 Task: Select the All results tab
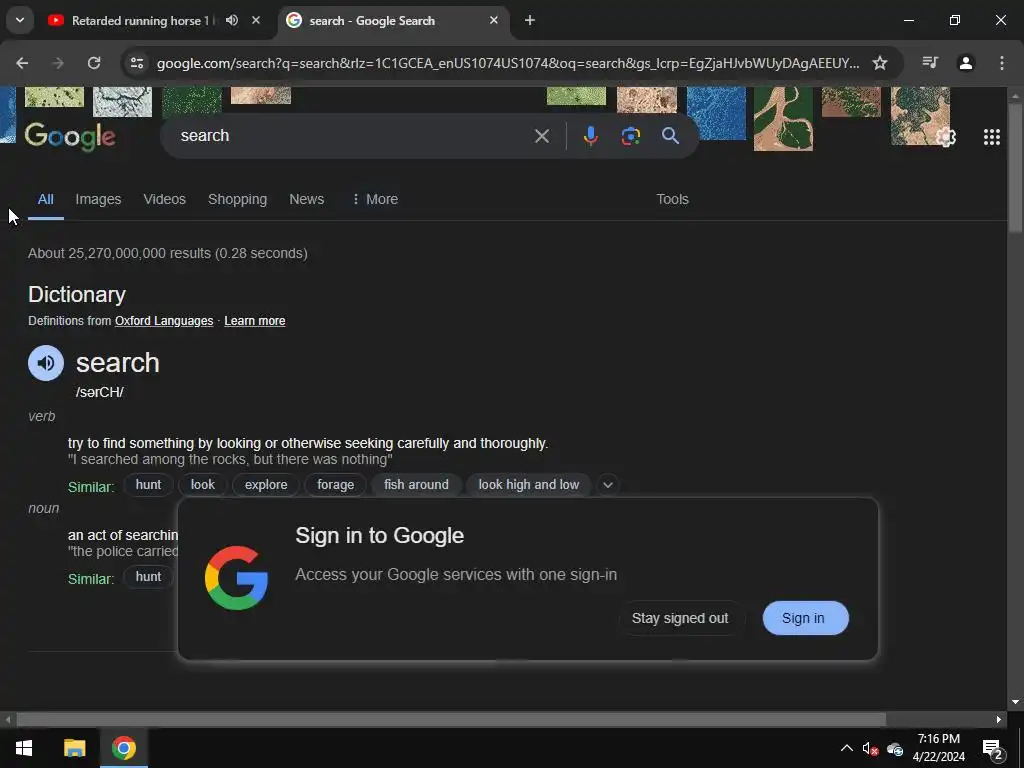(45, 199)
